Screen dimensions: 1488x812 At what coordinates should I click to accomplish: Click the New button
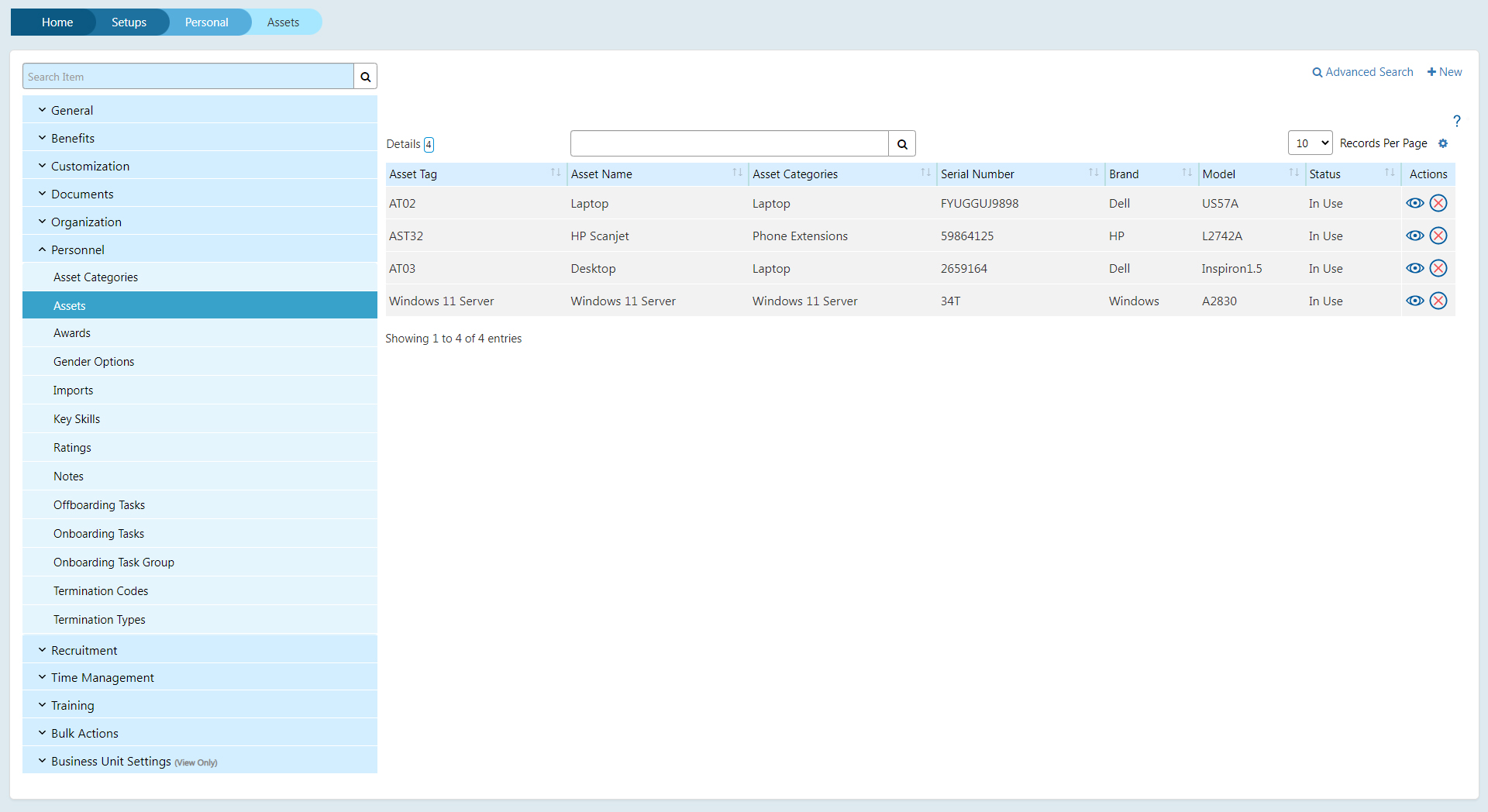1445,71
